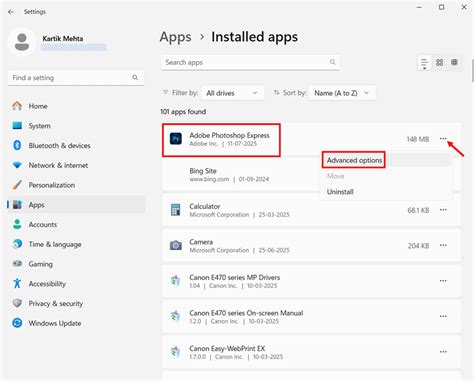
Task: Open Gaming settings
Action: point(76,264)
